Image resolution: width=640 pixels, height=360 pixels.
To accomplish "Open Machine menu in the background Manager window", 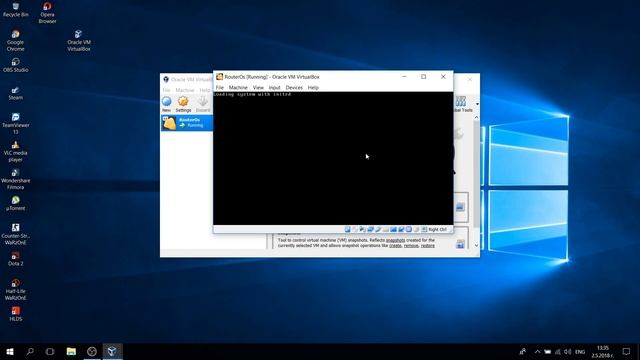I will (185, 90).
